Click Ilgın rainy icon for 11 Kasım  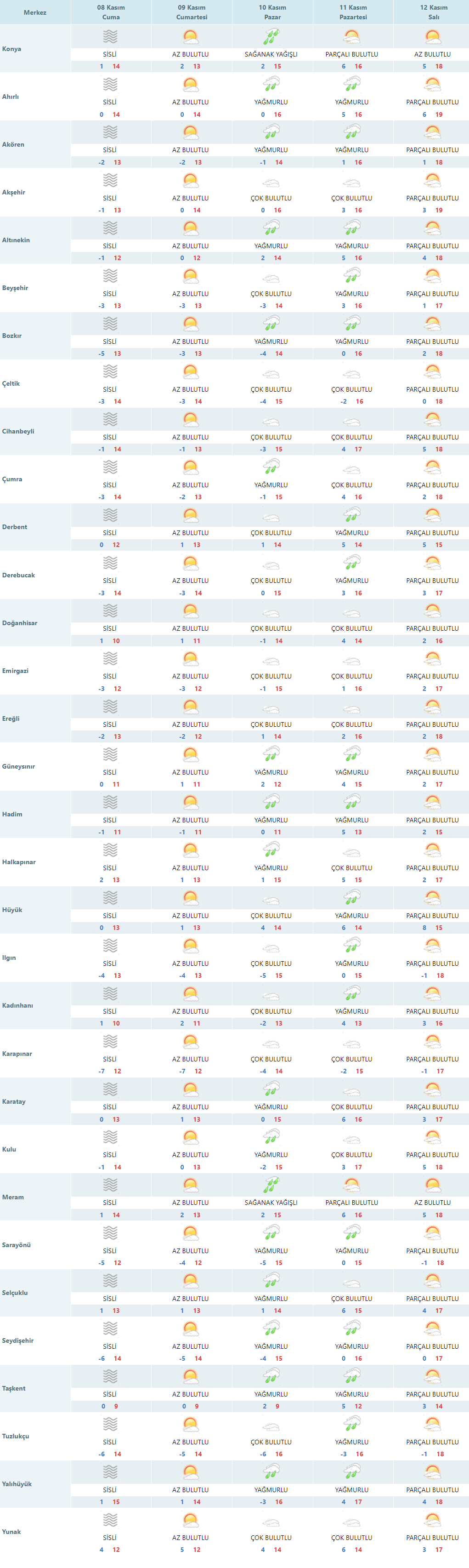pyautogui.click(x=351, y=945)
